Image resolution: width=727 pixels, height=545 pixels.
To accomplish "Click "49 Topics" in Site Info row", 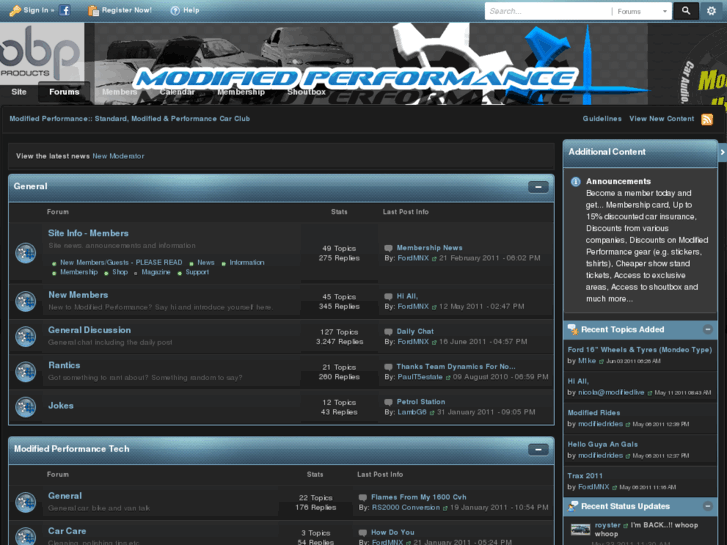I will point(339,249).
